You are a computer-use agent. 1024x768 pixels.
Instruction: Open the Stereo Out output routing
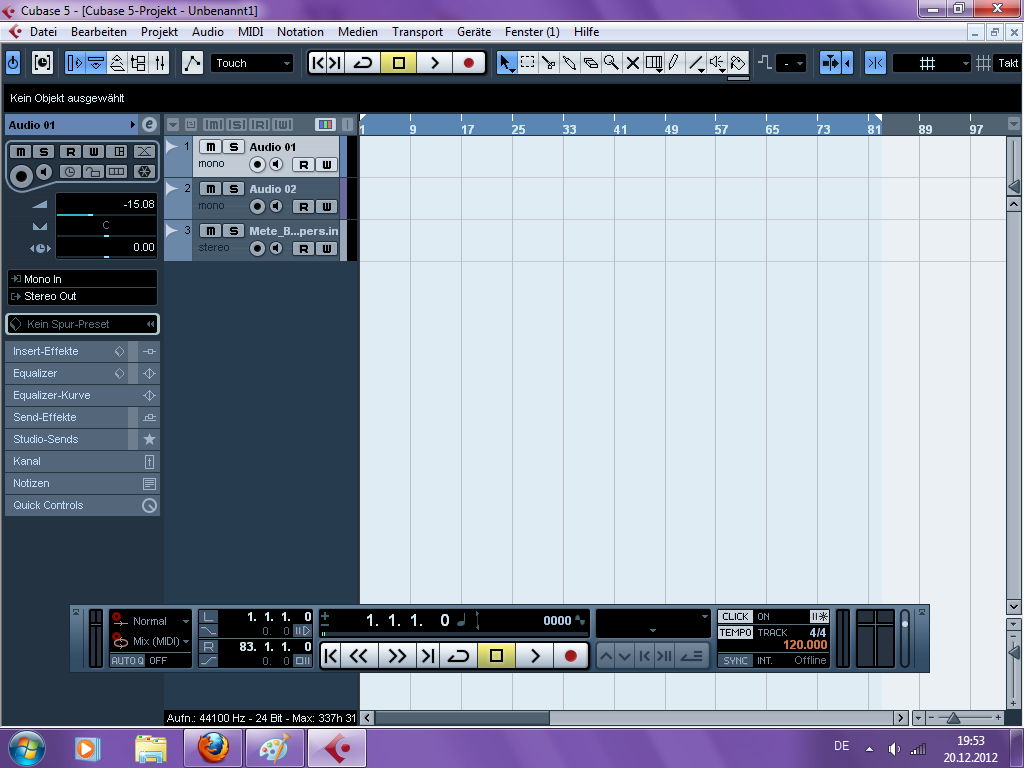pos(82,296)
